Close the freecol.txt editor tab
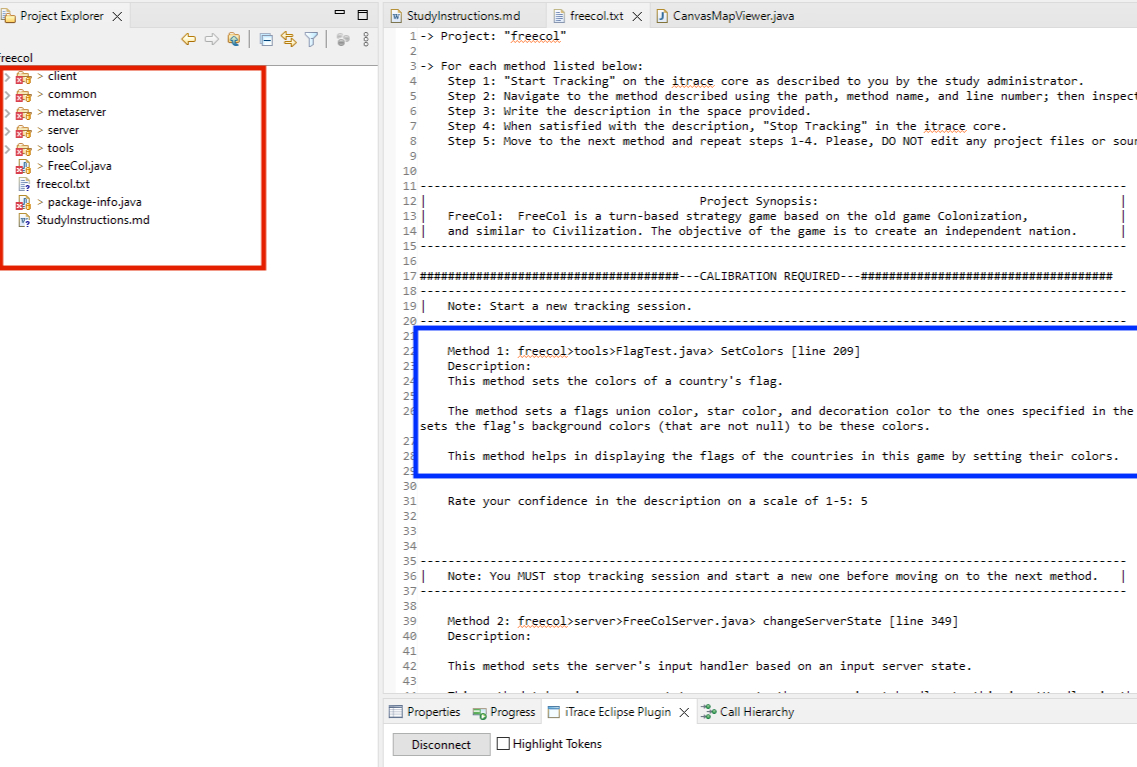The image size is (1137, 767). (x=637, y=16)
